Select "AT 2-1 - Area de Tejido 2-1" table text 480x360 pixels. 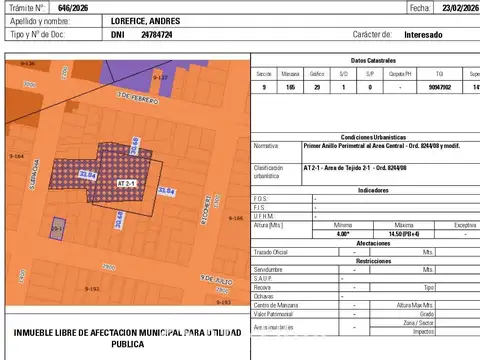(x=337, y=168)
